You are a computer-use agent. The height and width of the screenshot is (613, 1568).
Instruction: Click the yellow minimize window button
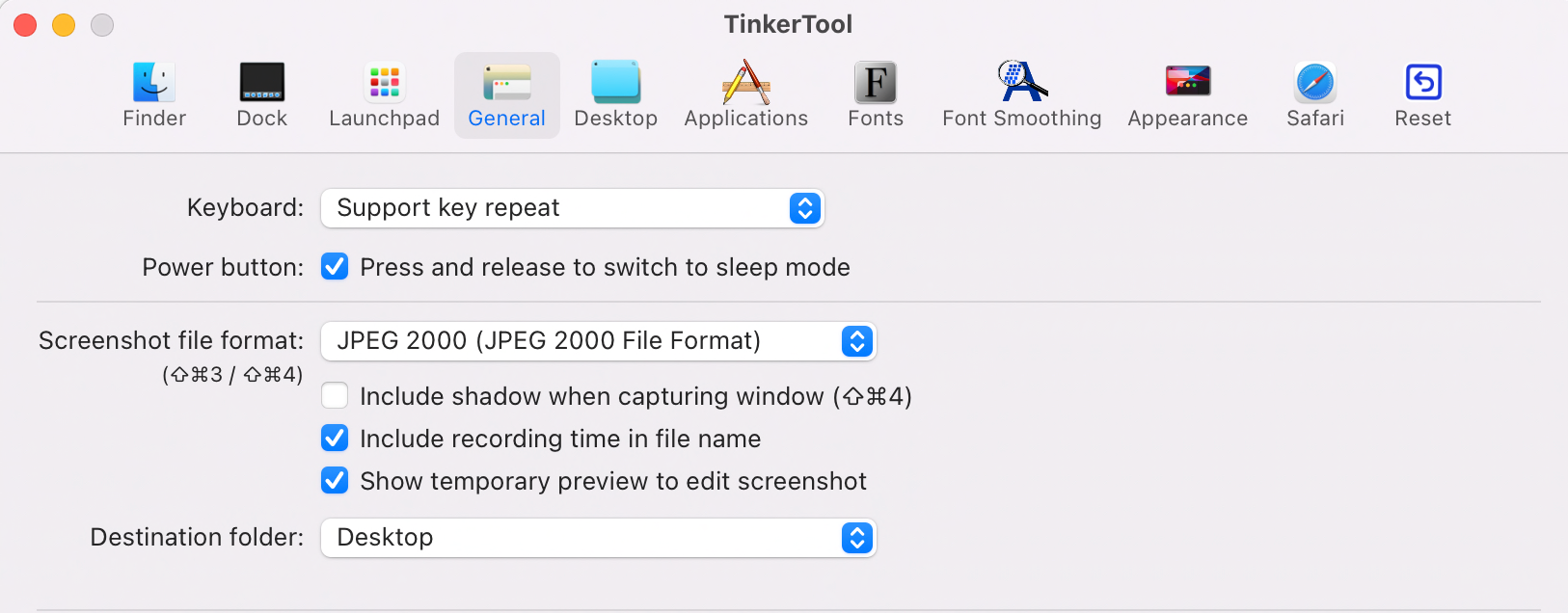[64, 25]
